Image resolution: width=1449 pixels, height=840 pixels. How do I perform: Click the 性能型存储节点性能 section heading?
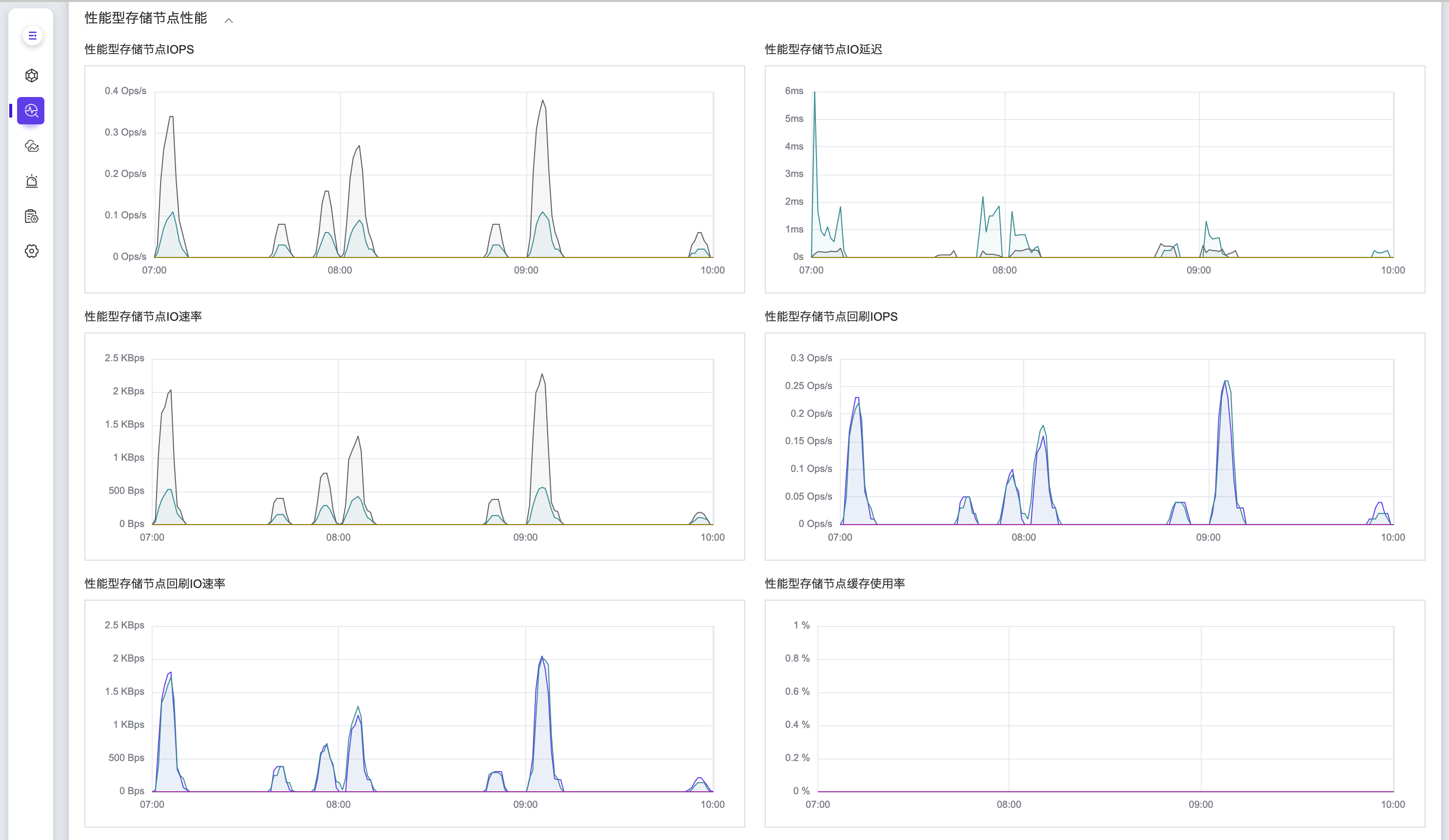coord(145,19)
